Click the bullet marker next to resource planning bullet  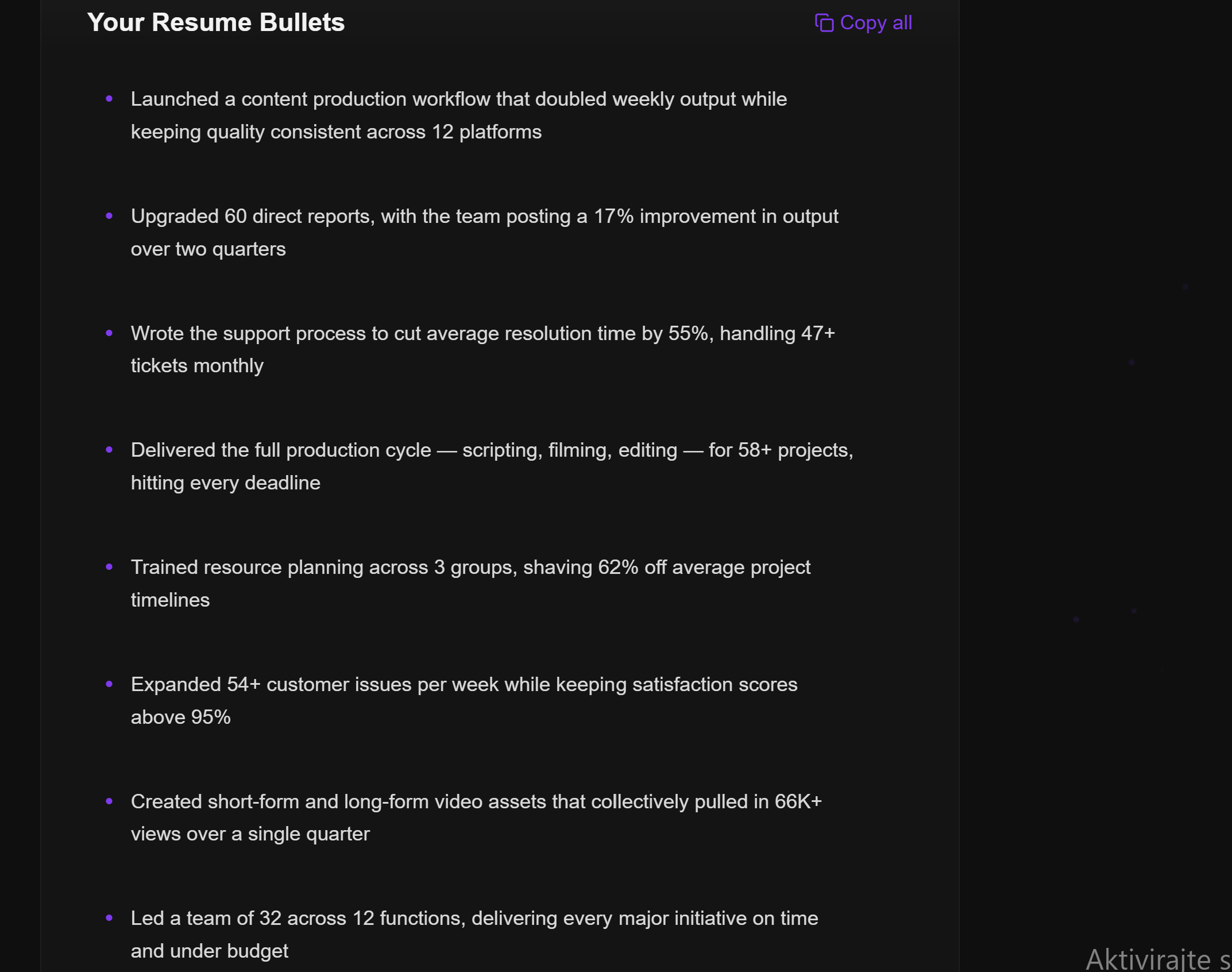click(x=109, y=568)
